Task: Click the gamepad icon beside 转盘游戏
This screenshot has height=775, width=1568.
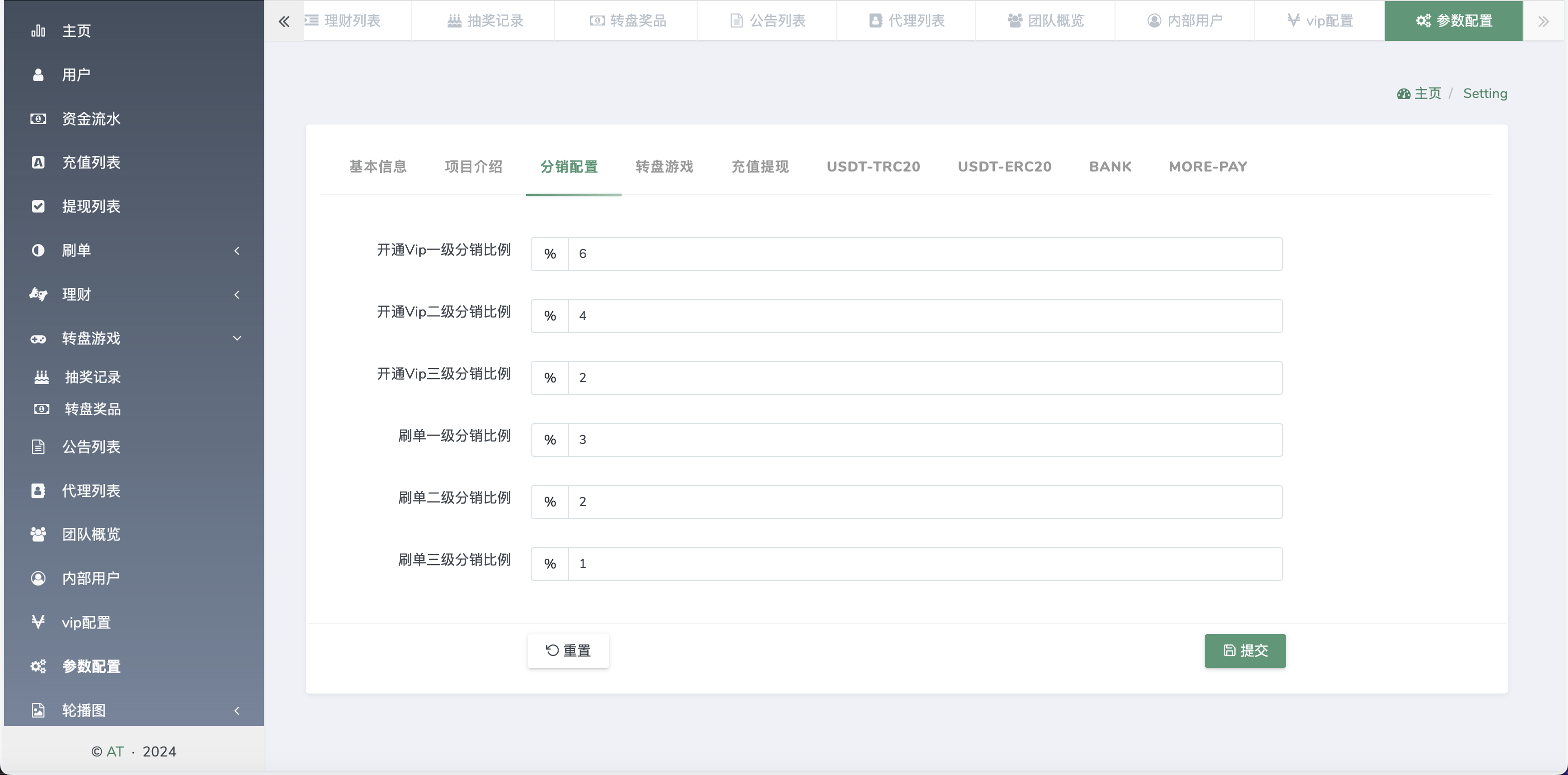Action: pyautogui.click(x=38, y=339)
